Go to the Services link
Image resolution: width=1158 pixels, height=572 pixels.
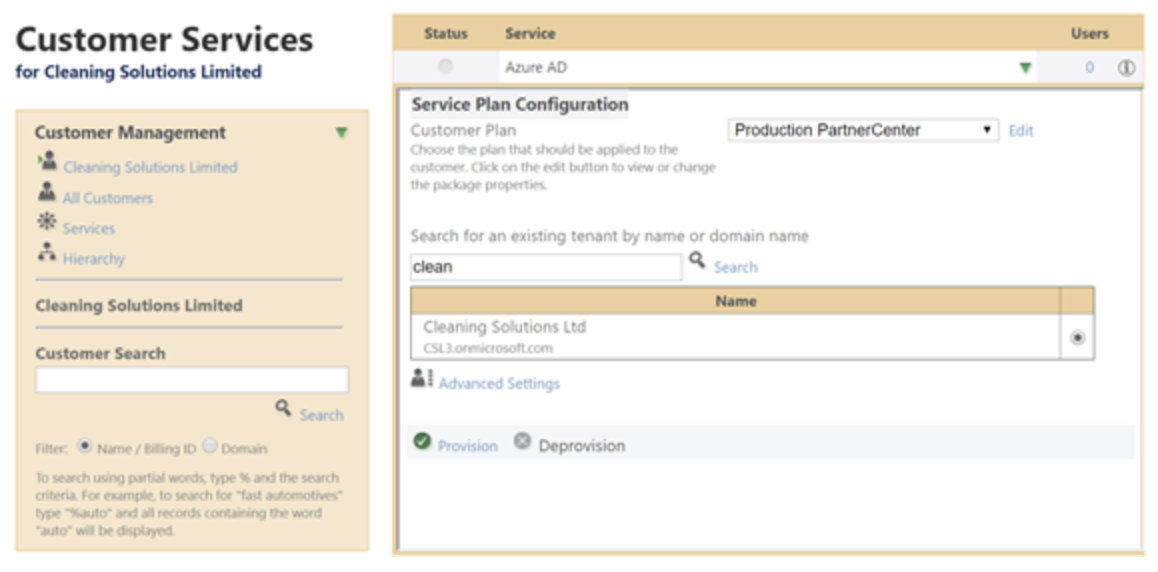click(89, 229)
